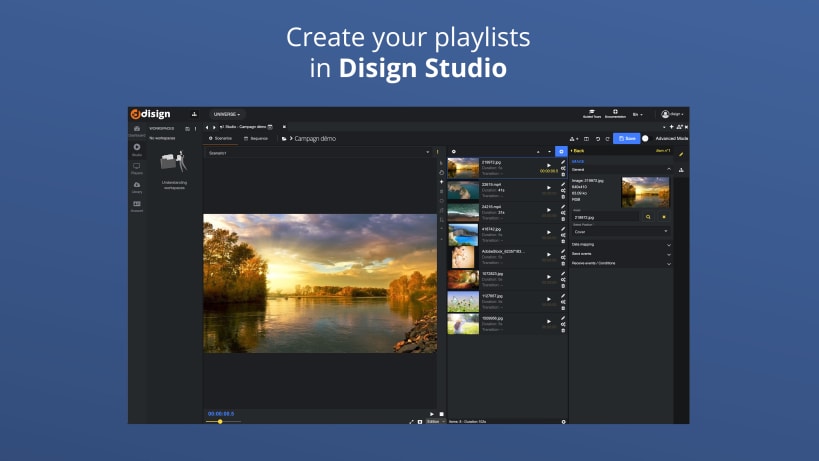This screenshot has width=819, height=461.
Task: Click the Save button
Action: [x=627, y=138]
